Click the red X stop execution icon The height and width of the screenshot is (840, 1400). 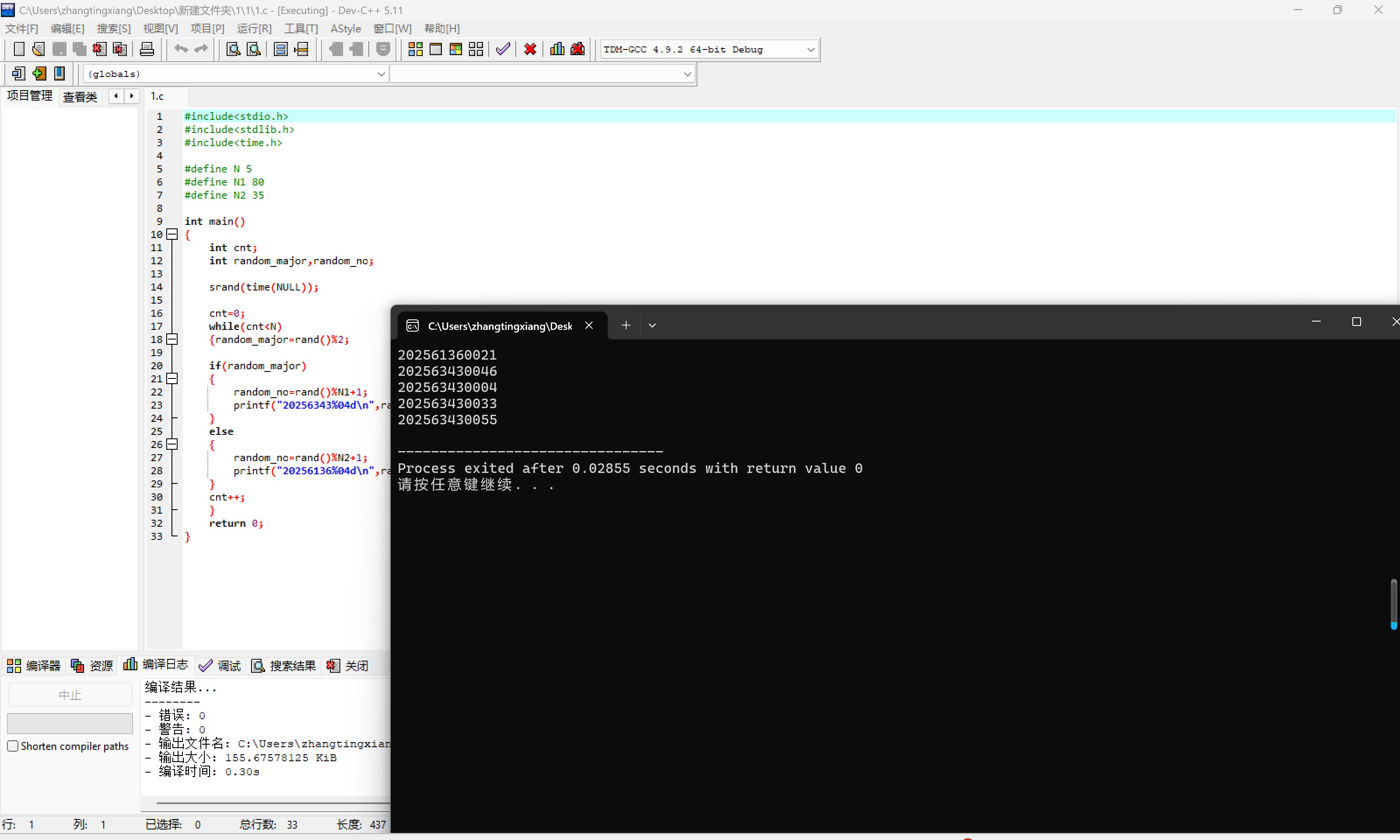click(530, 49)
